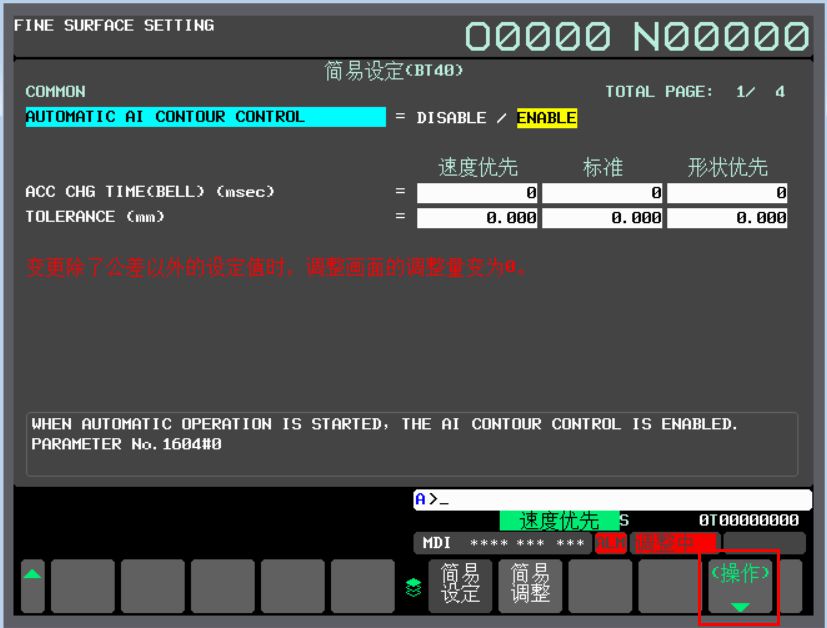Click ACC CHG TIME field under 标准

602,193
